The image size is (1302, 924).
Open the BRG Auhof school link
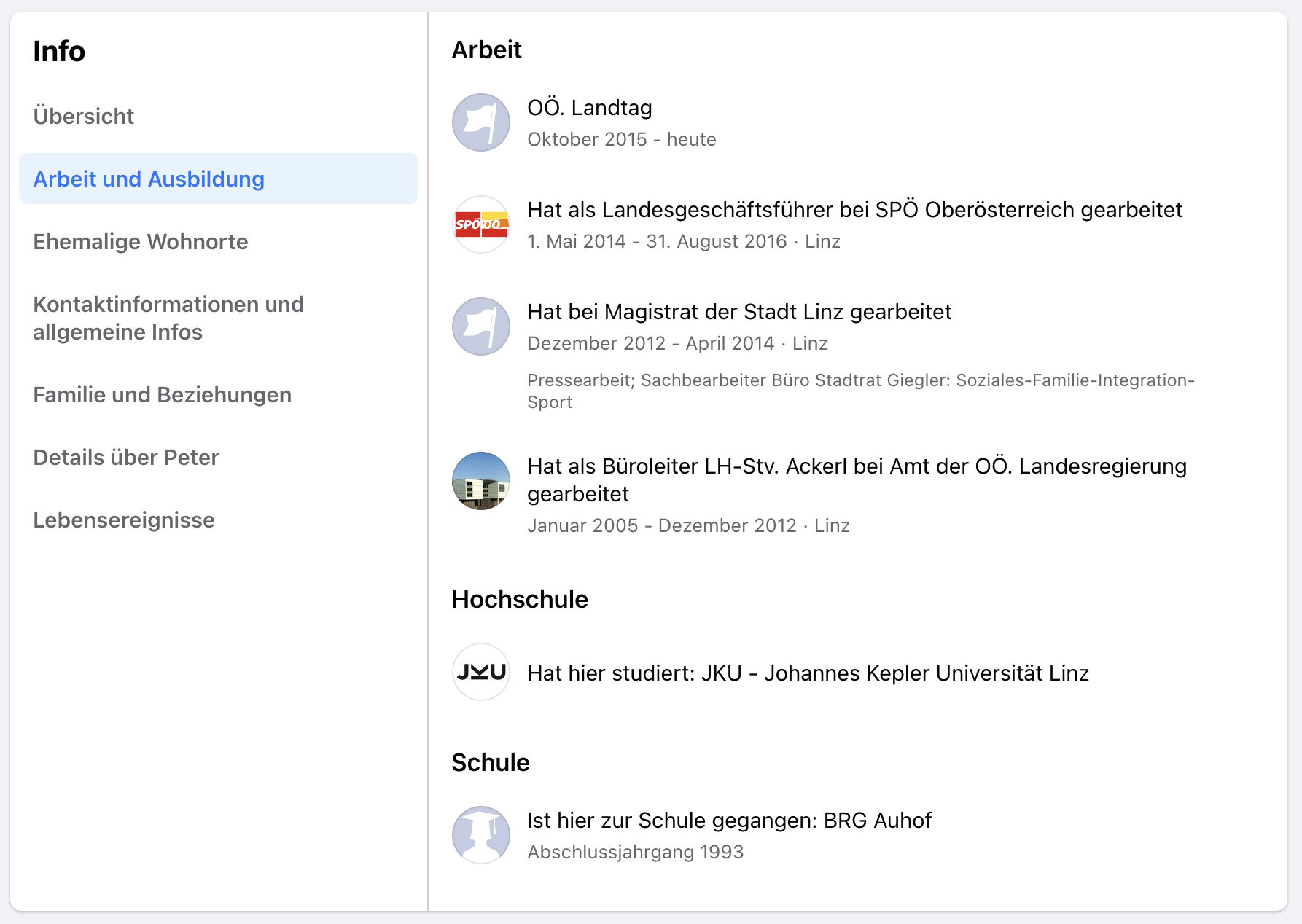point(729,821)
